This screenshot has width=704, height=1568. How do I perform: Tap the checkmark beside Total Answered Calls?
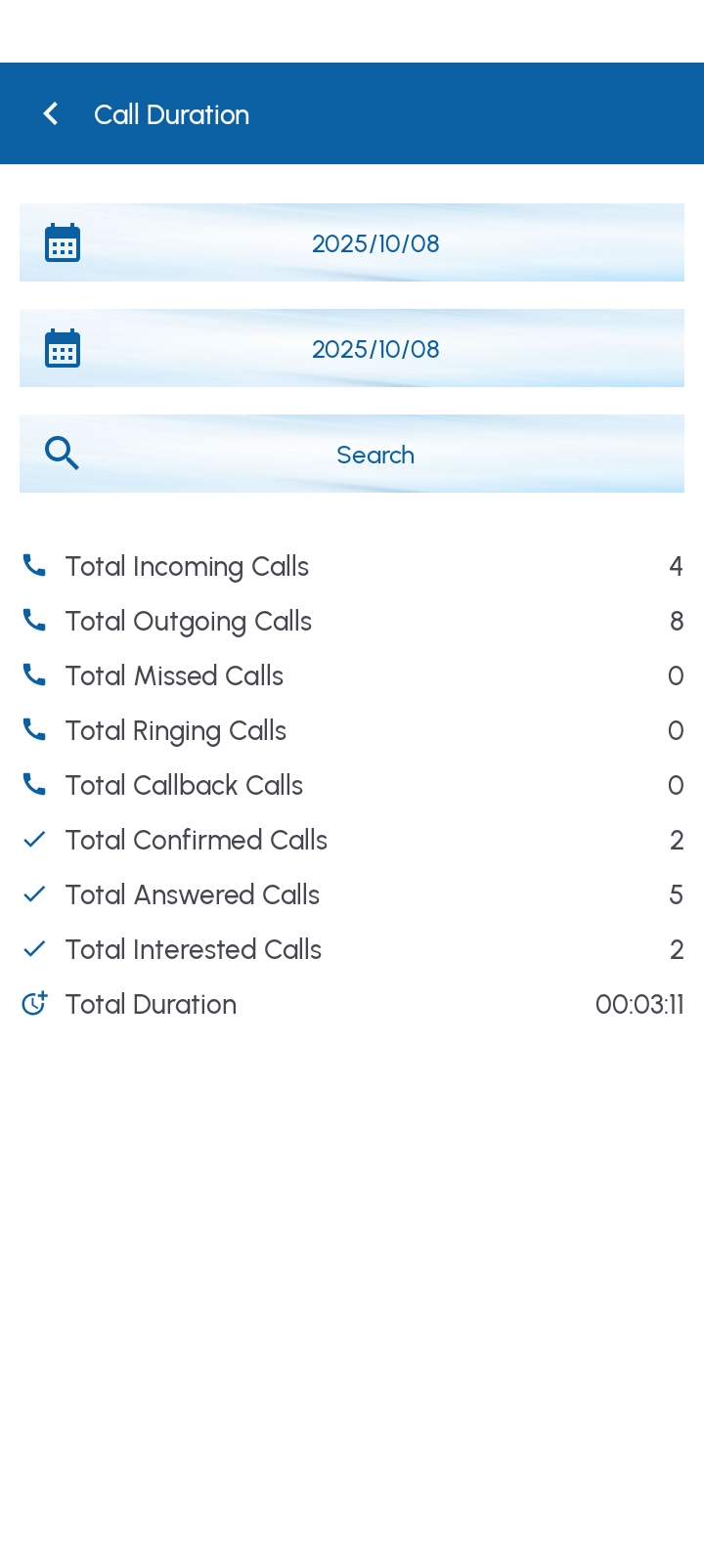click(x=34, y=894)
